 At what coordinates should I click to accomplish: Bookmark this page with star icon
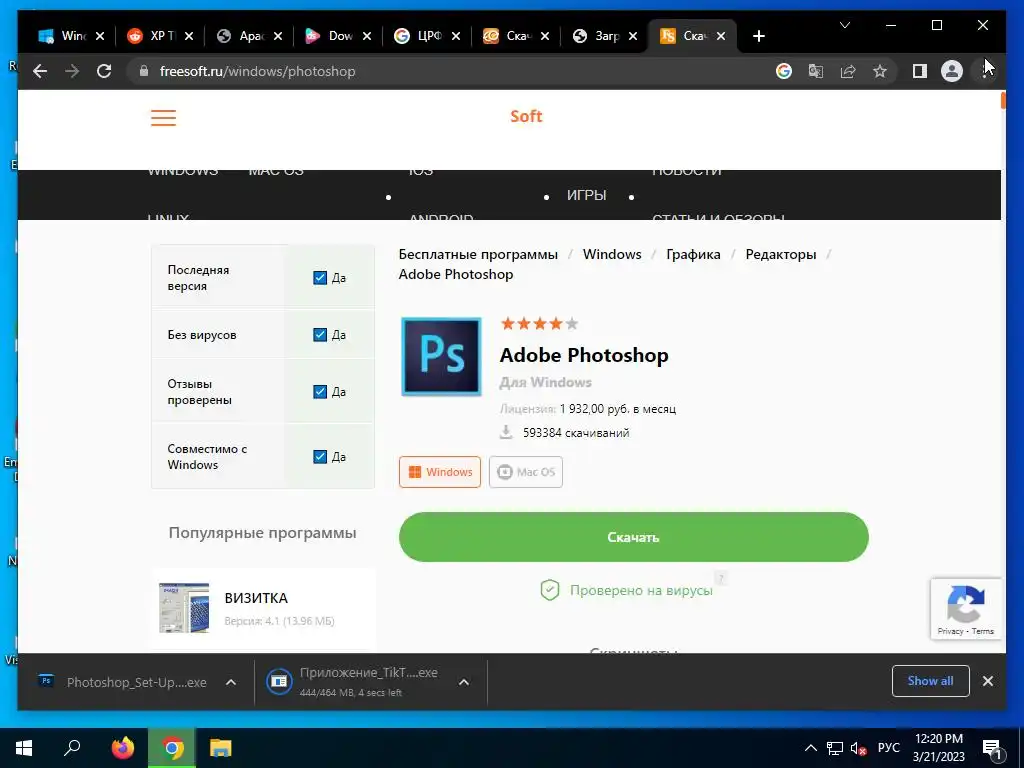(880, 71)
